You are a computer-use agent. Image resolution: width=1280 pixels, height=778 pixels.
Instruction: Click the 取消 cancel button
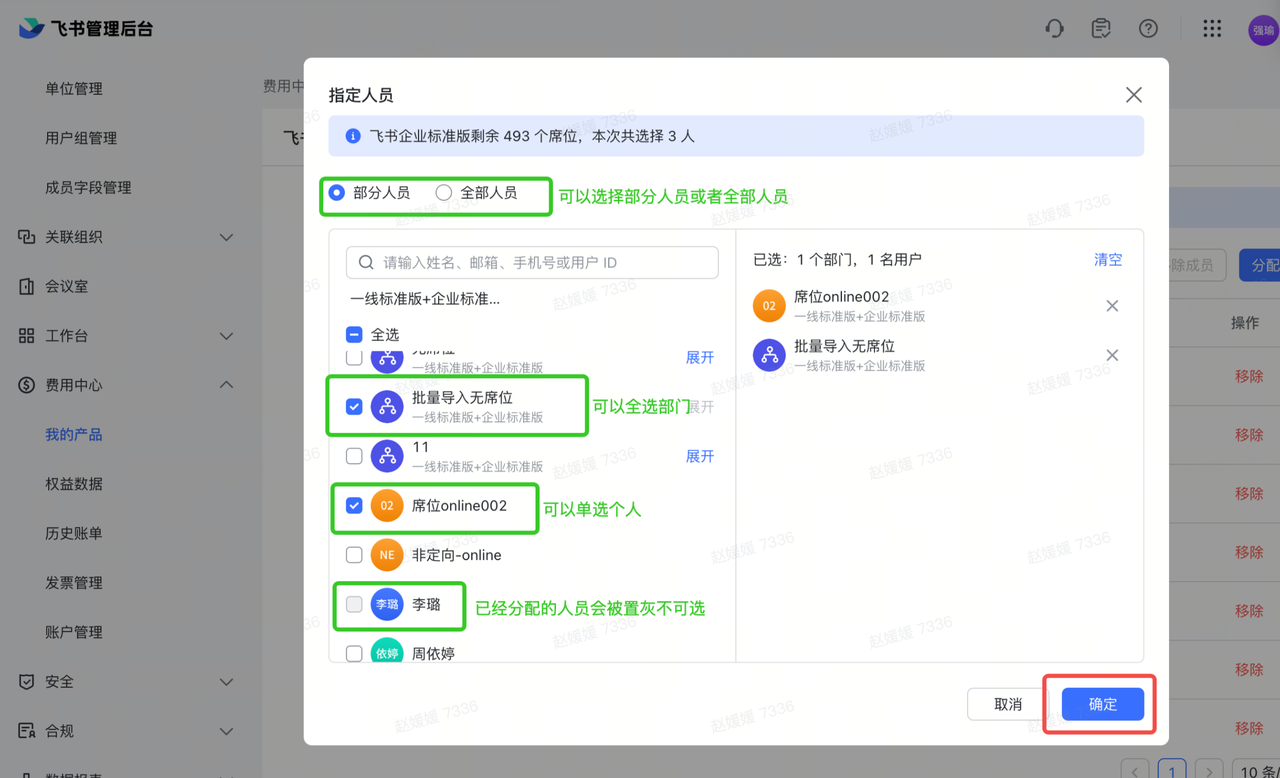[x=1008, y=704]
